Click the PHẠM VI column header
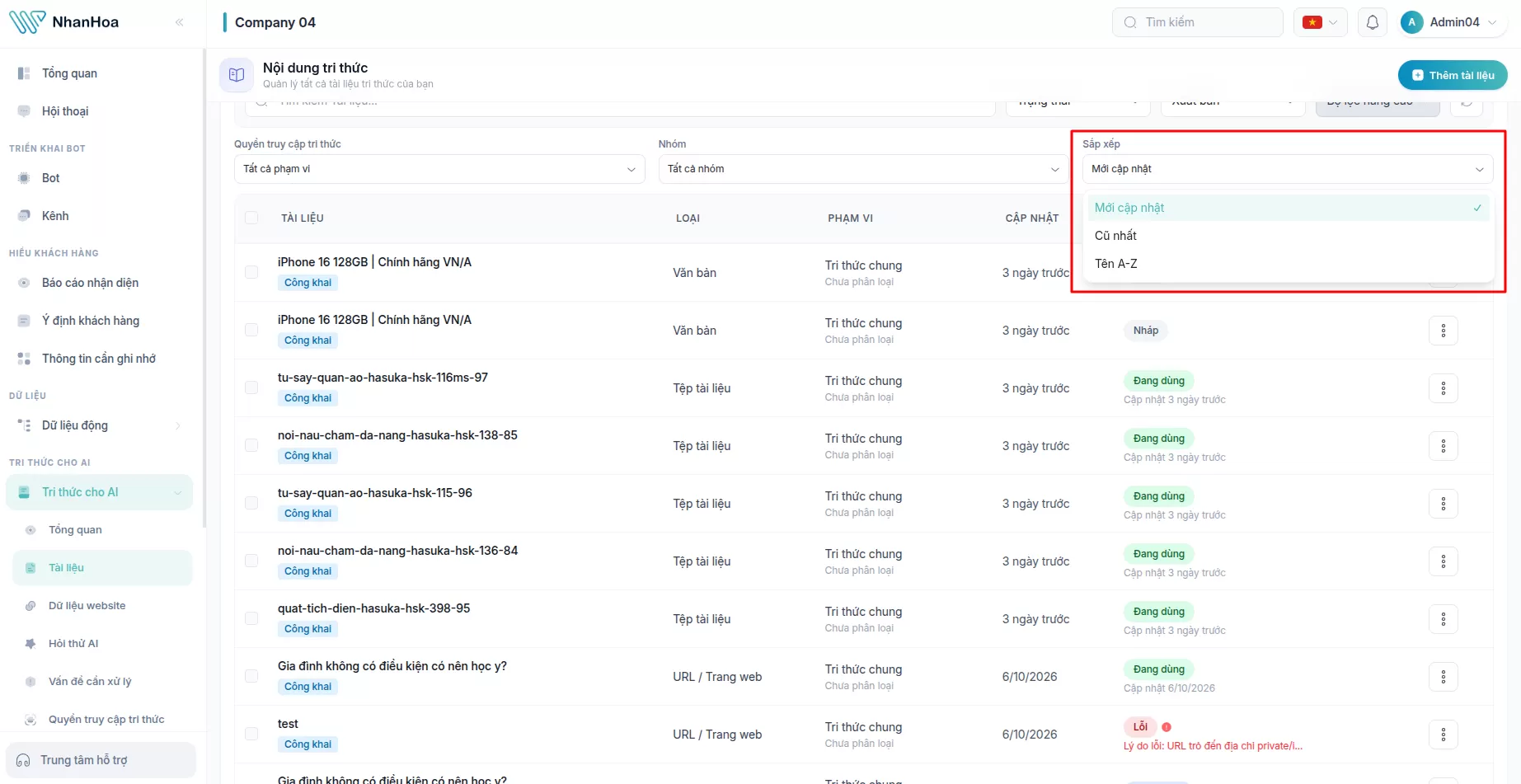The height and width of the screenshot is (784, 1521). pos(850,218)
